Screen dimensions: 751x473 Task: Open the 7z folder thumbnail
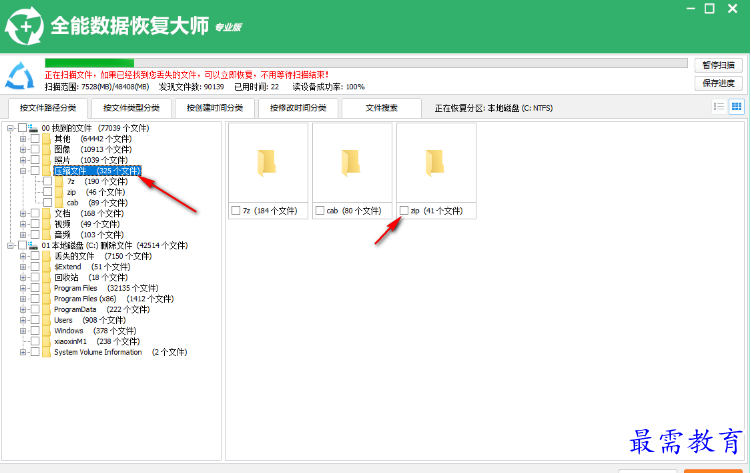tap(268, 163)
